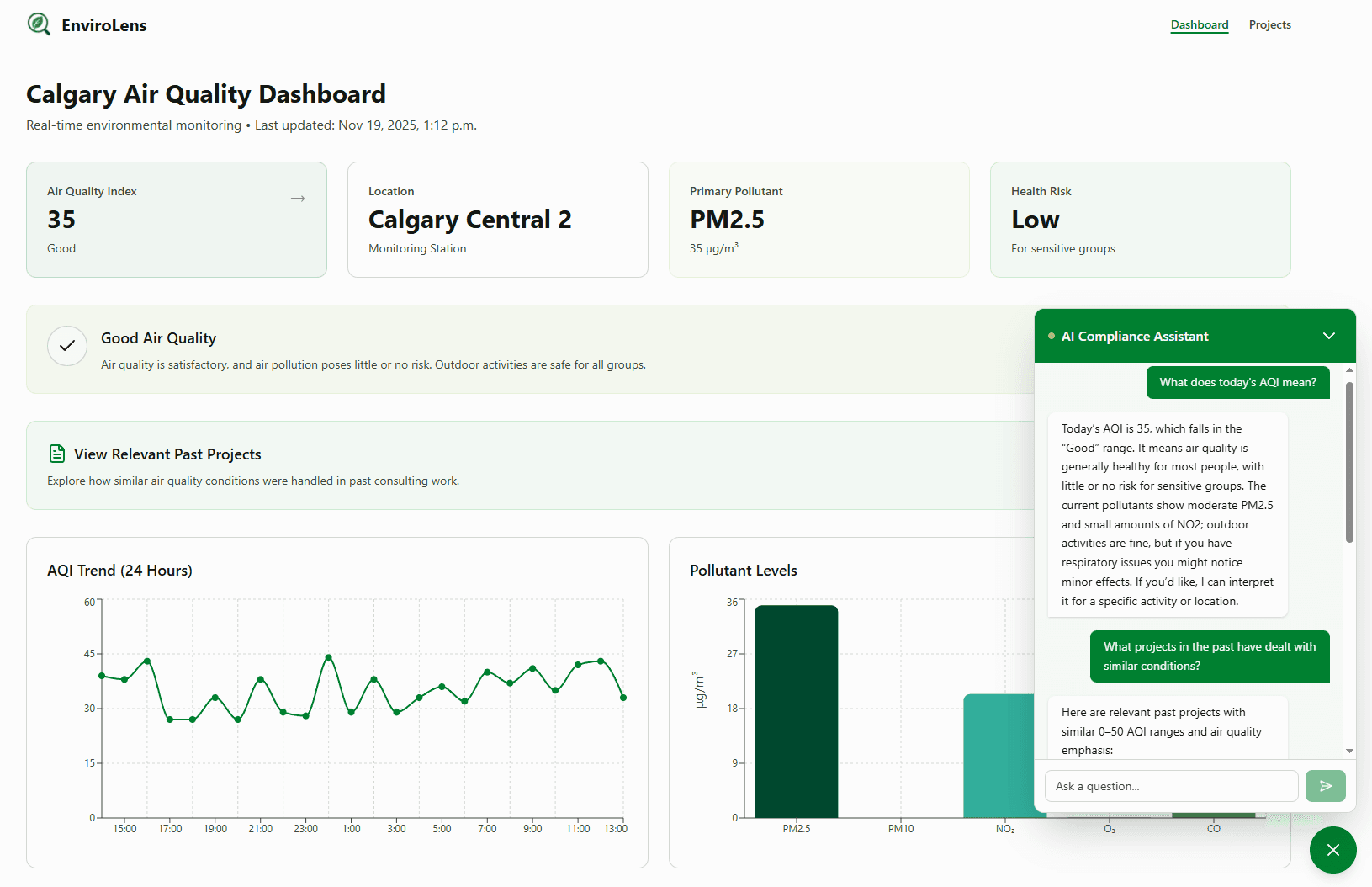Click the document icon near View Relevant Past Projects

point(56,453)
